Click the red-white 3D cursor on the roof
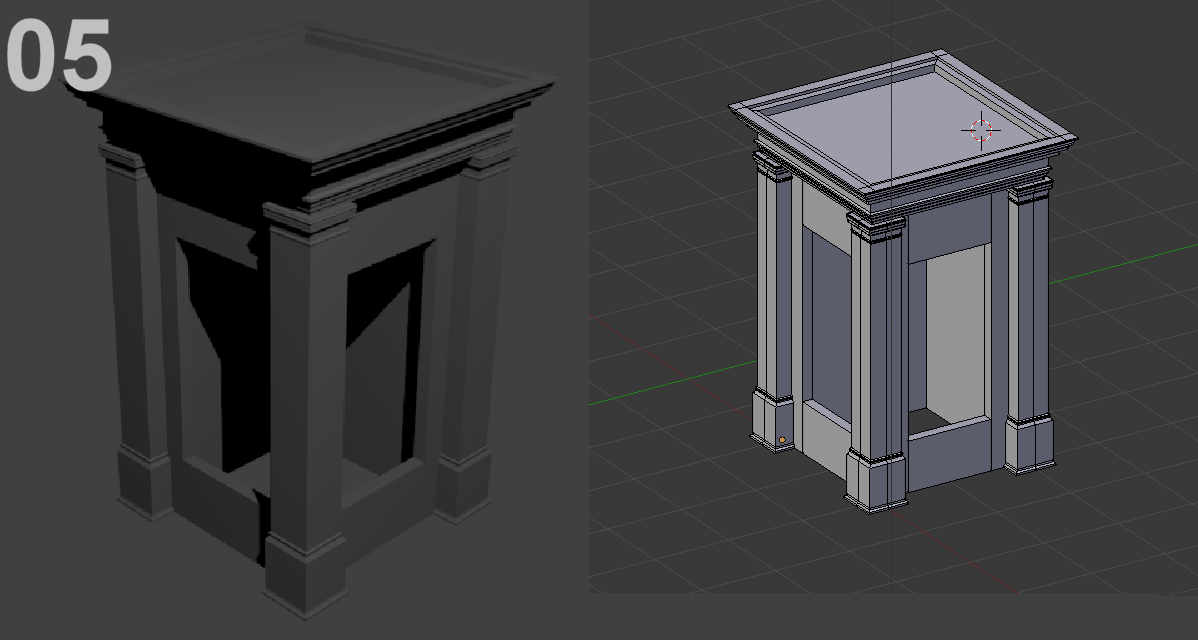The width and height of the screenshot is (1198, 640). click(x=981, y=130)
